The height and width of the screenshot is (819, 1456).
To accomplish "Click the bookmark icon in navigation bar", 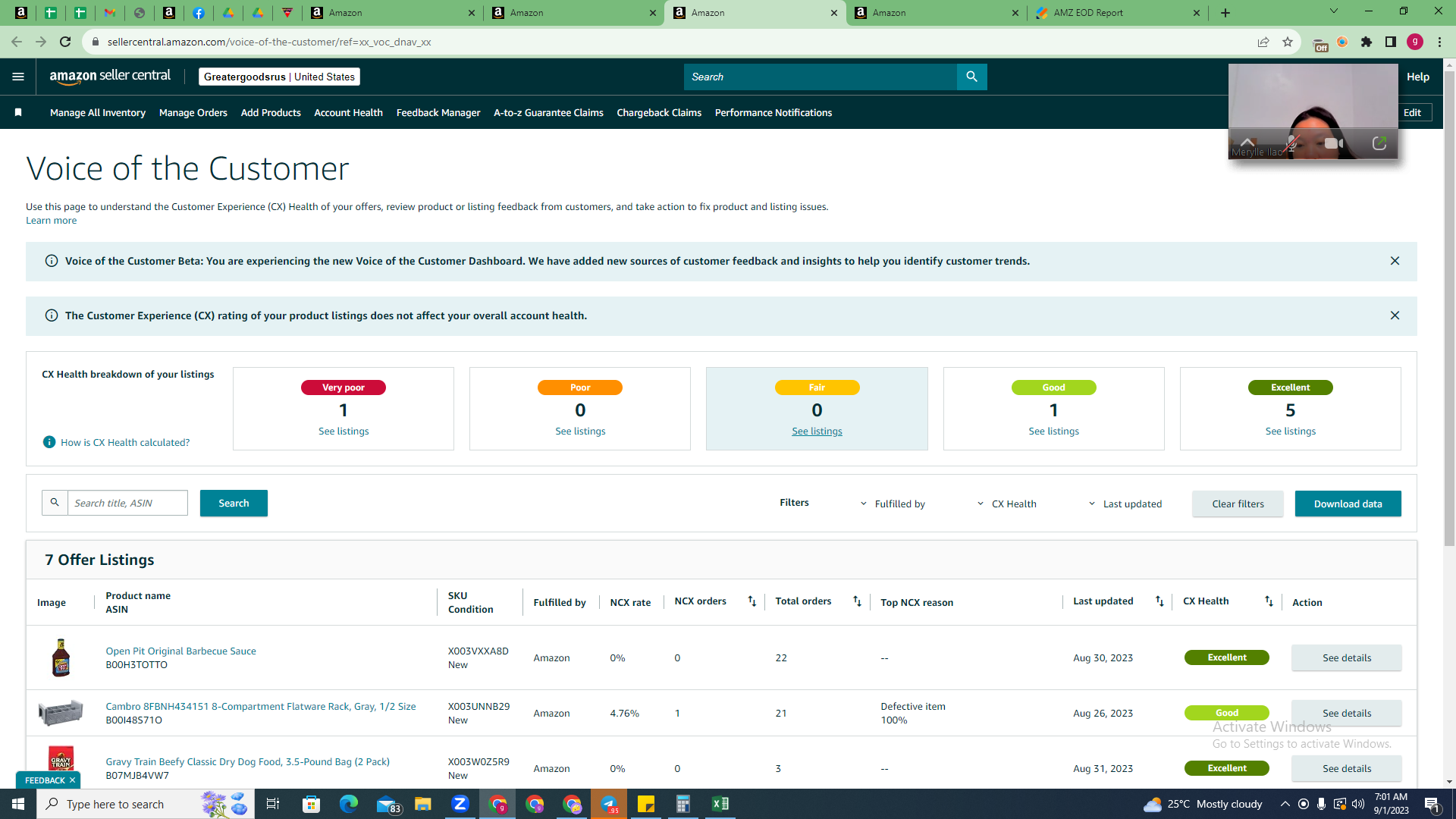I will pyautogui.click(x=18, y=112).
